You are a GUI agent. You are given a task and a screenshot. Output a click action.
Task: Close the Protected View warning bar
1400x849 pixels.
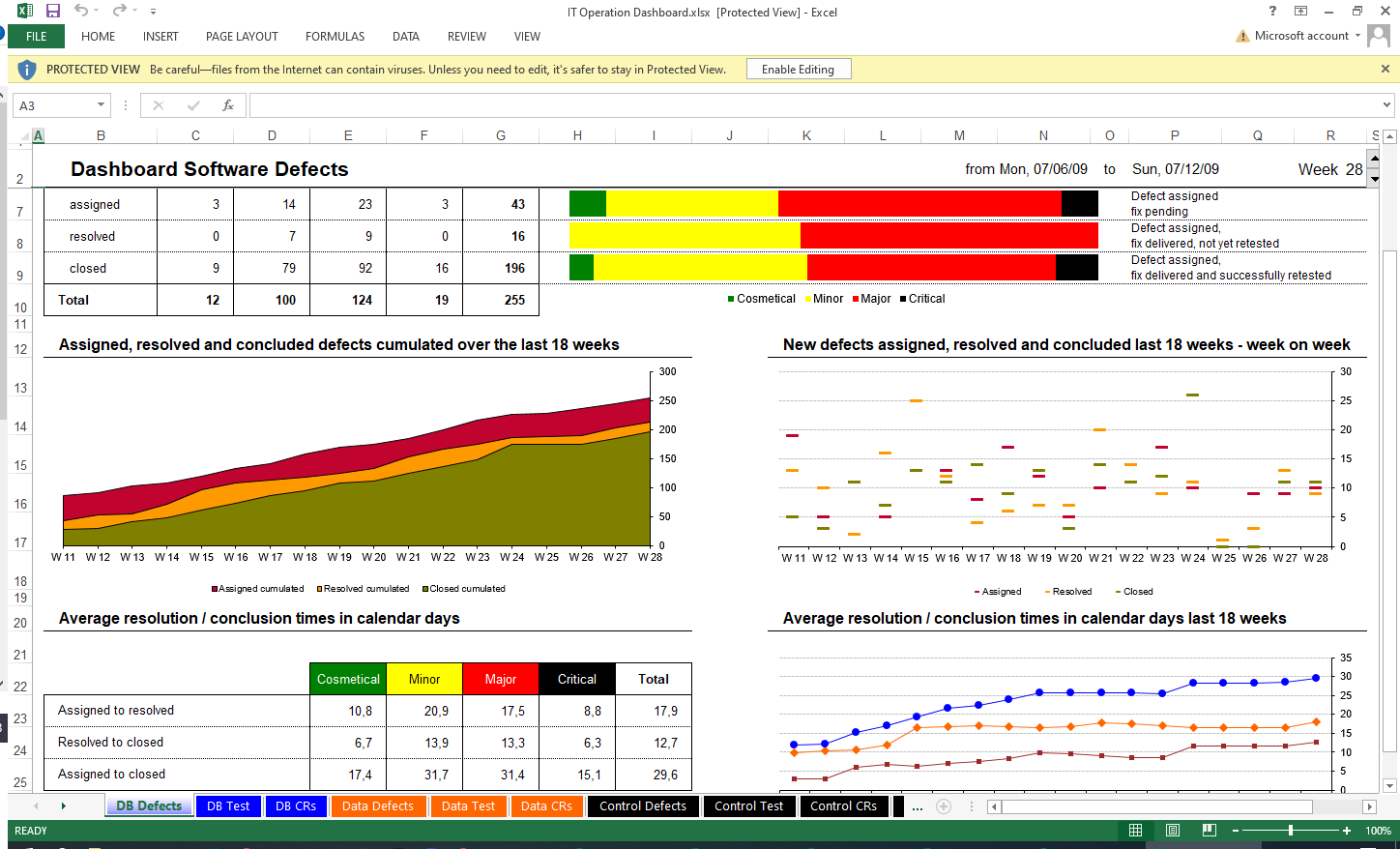point(1385,69)
